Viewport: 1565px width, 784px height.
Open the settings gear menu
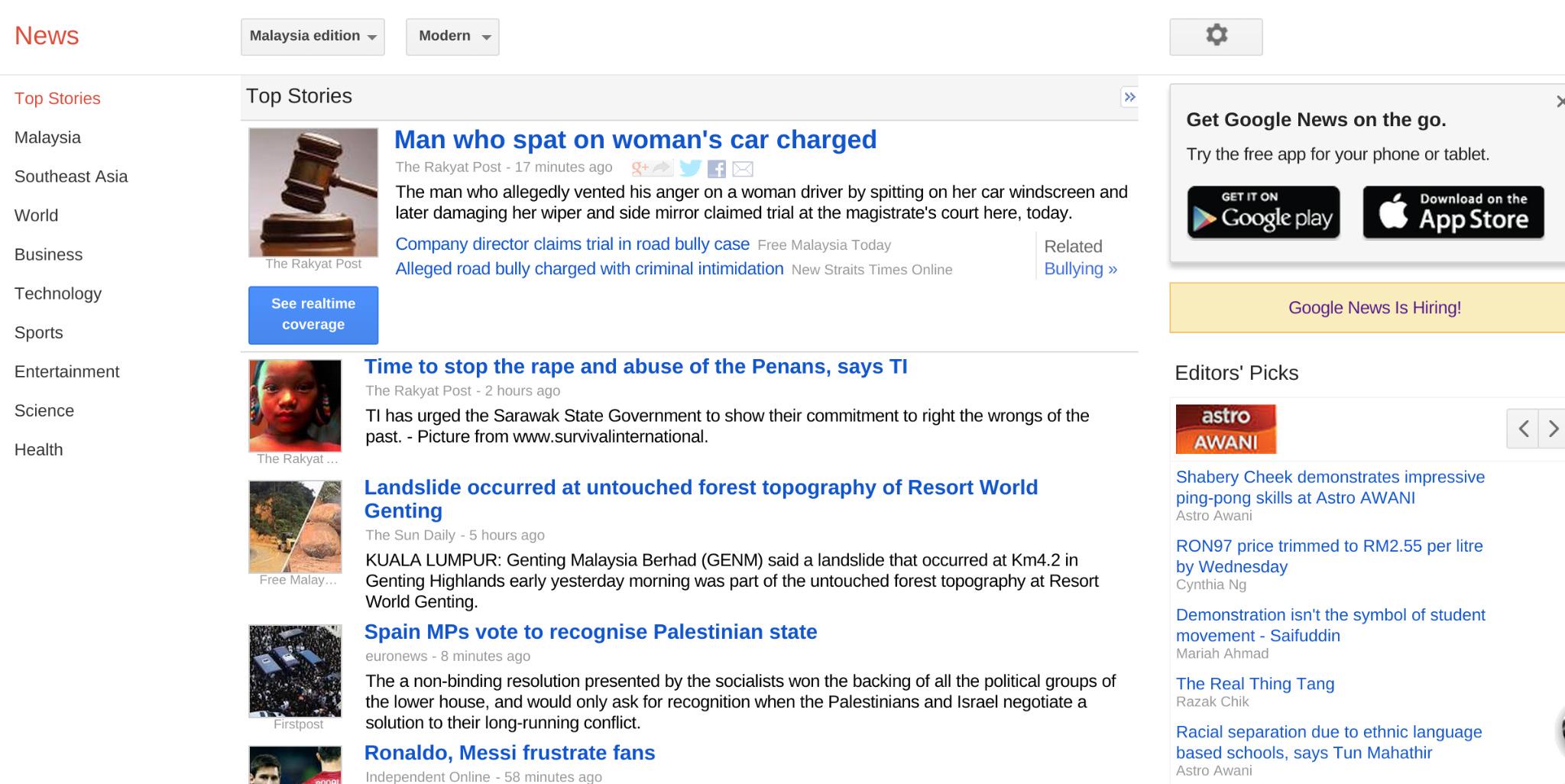tap(1216, 37)
